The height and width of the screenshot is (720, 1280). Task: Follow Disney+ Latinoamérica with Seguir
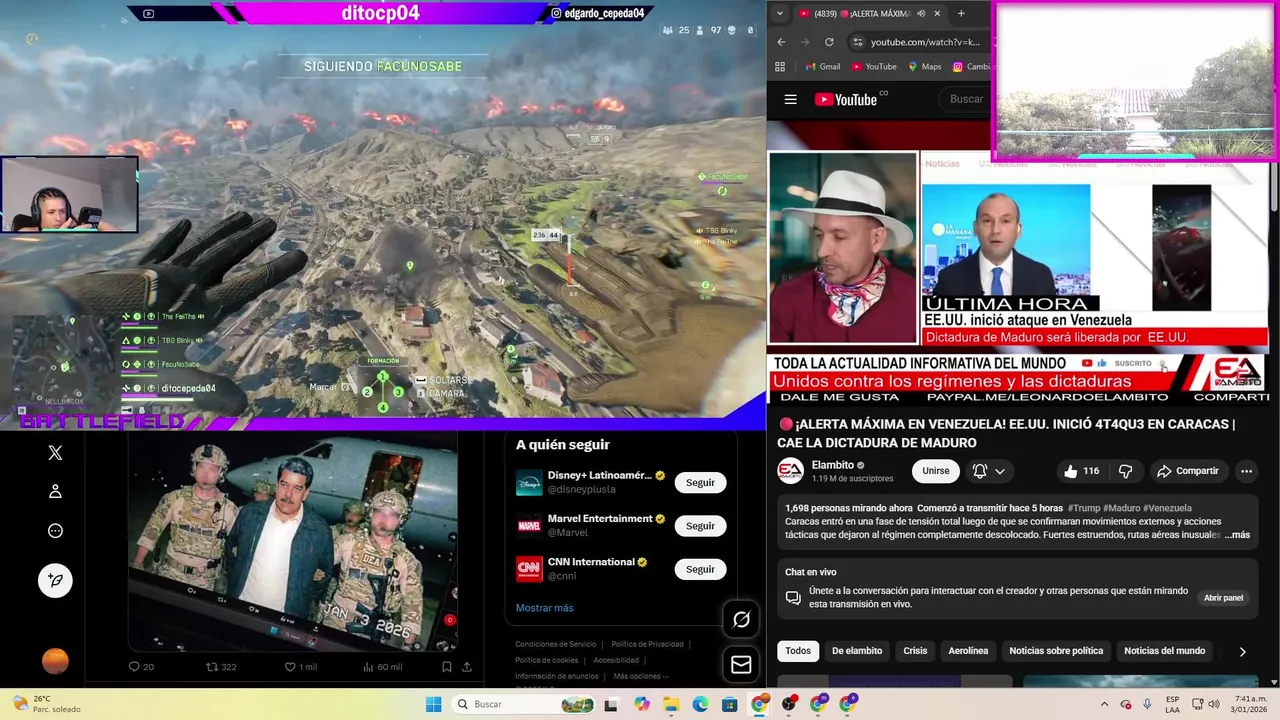coord(700,482)
